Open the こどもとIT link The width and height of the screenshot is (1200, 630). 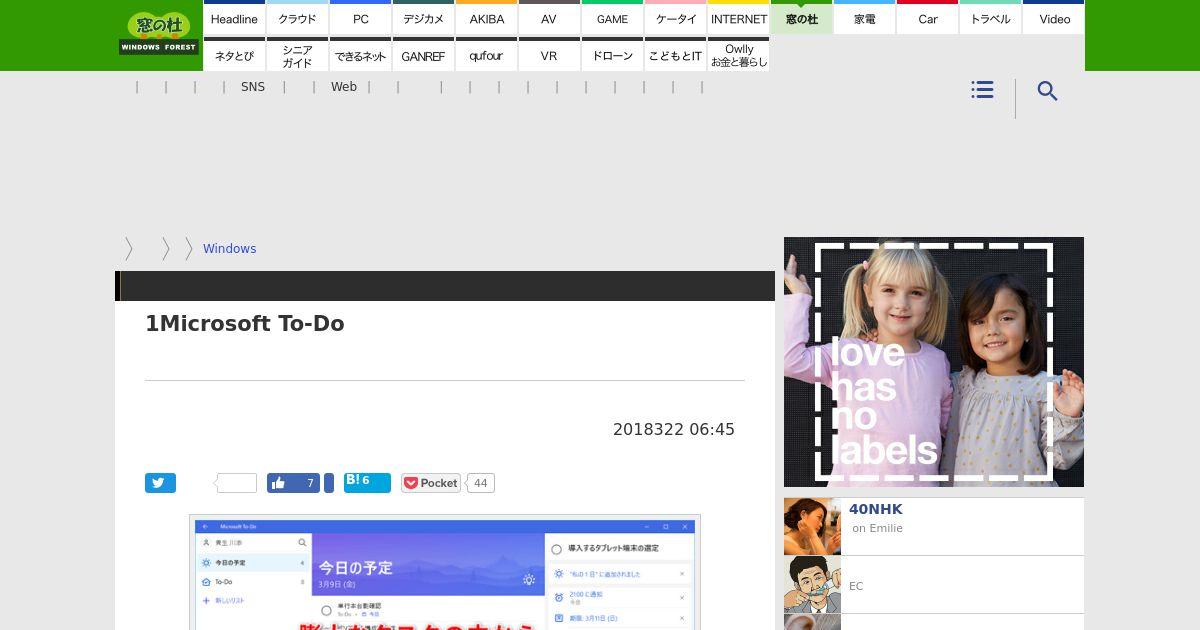[x=675, y=55]
